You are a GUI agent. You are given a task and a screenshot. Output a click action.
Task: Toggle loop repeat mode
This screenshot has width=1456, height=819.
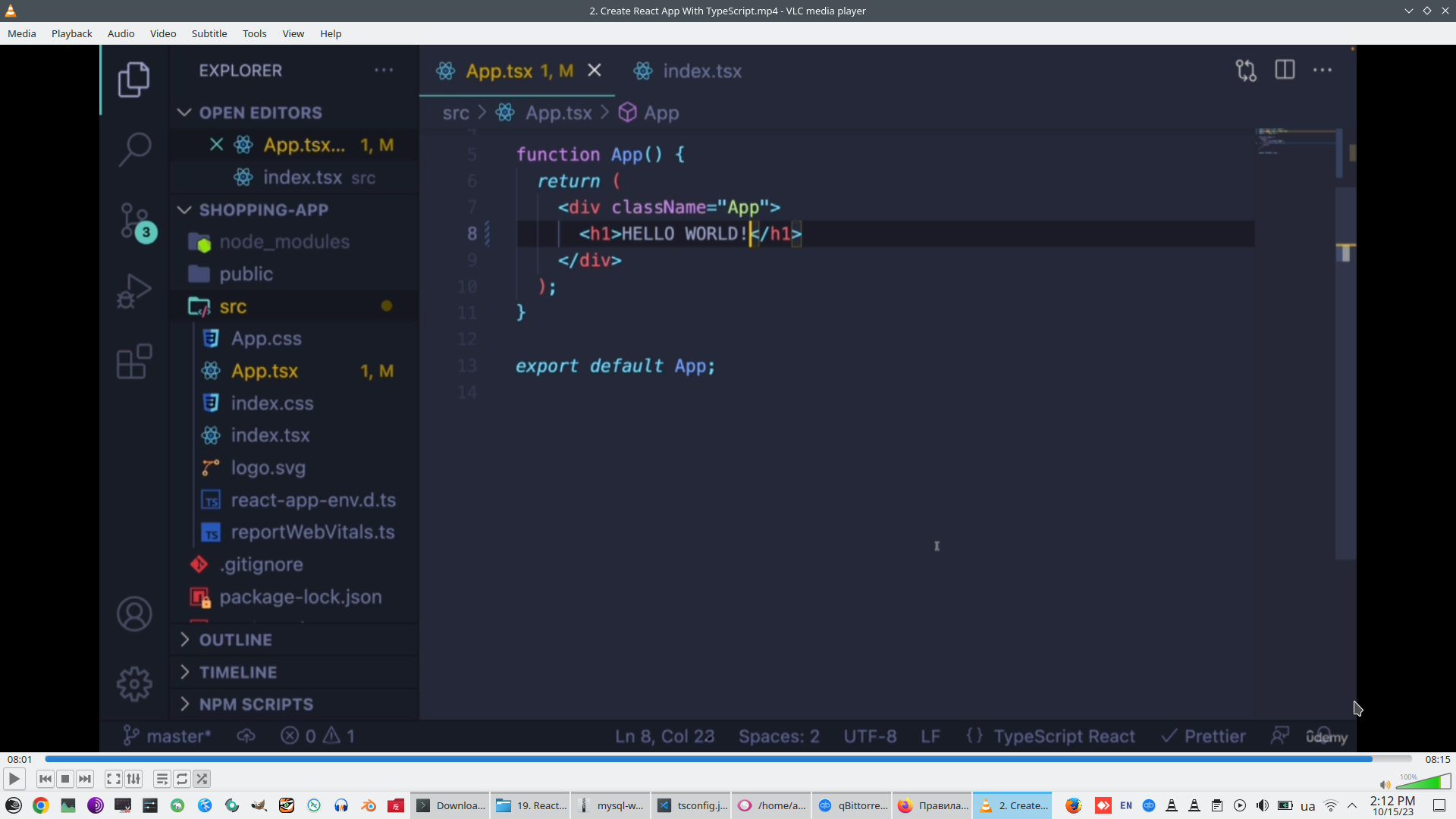coord(182,779)
